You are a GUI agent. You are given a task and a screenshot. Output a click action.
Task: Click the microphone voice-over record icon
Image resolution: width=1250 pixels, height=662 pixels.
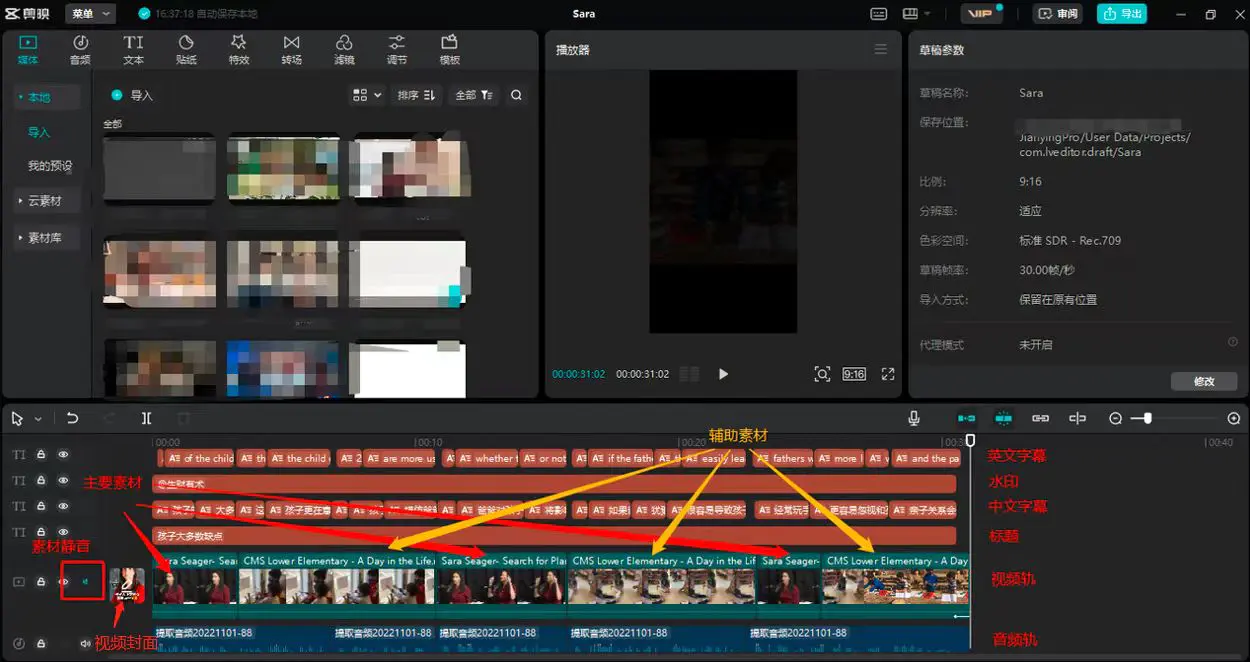pyautogui.click(x=914, y=418)
